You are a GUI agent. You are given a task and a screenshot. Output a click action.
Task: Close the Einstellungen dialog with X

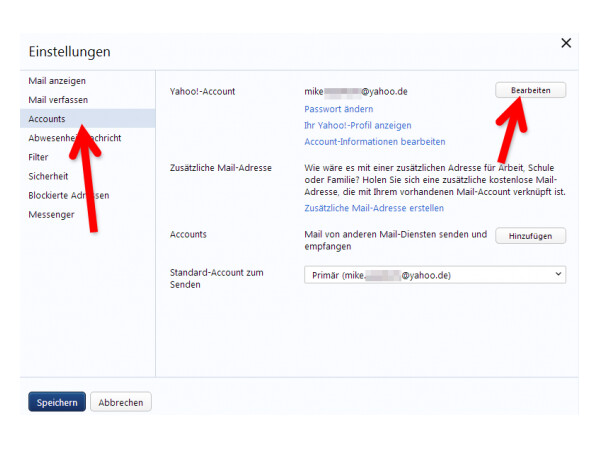coord(566,43)
